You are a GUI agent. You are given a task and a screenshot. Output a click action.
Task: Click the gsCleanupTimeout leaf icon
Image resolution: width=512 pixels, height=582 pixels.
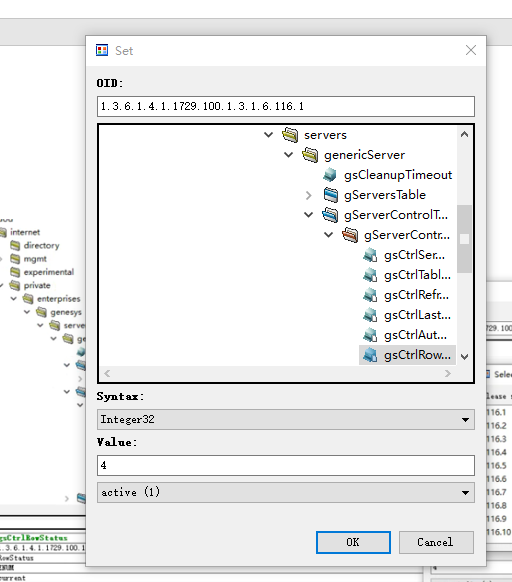coord(330,175)
